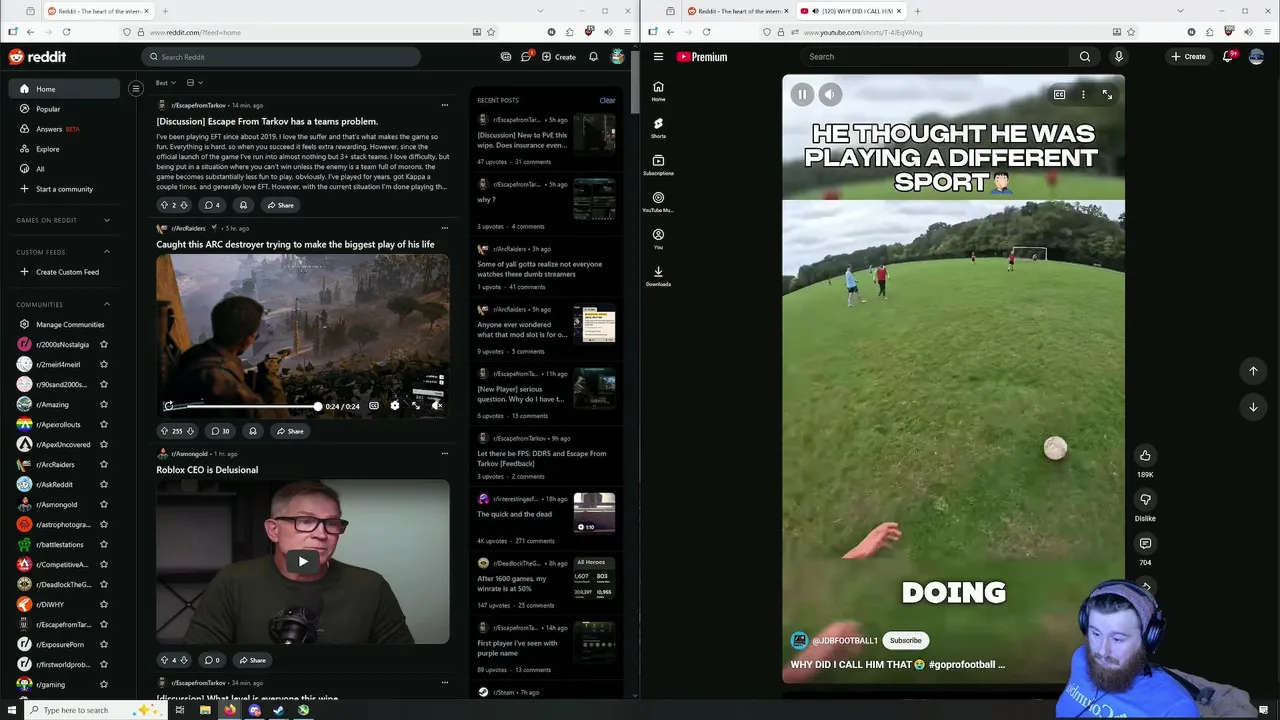Toggle fullscreen on the YouTube short
1280x720 pixels.
(1107, 95)
